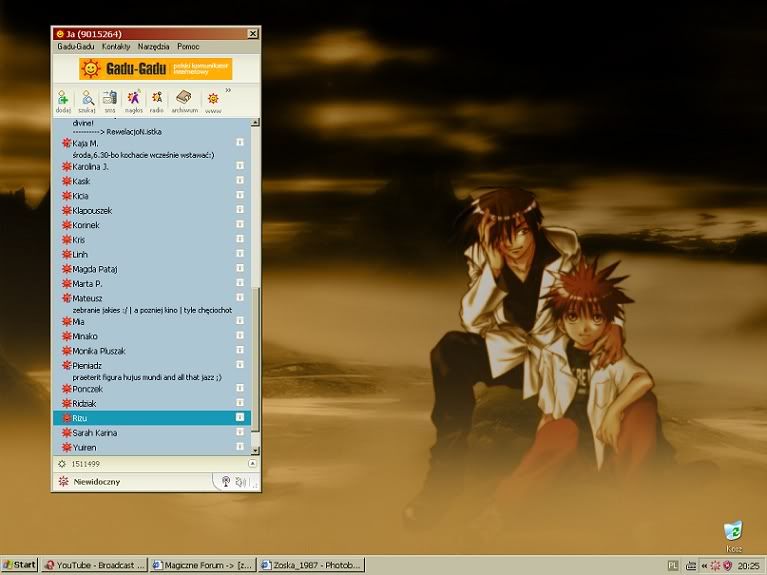Open the Start menu
767x575 pixels.
(x=19, y=565)
